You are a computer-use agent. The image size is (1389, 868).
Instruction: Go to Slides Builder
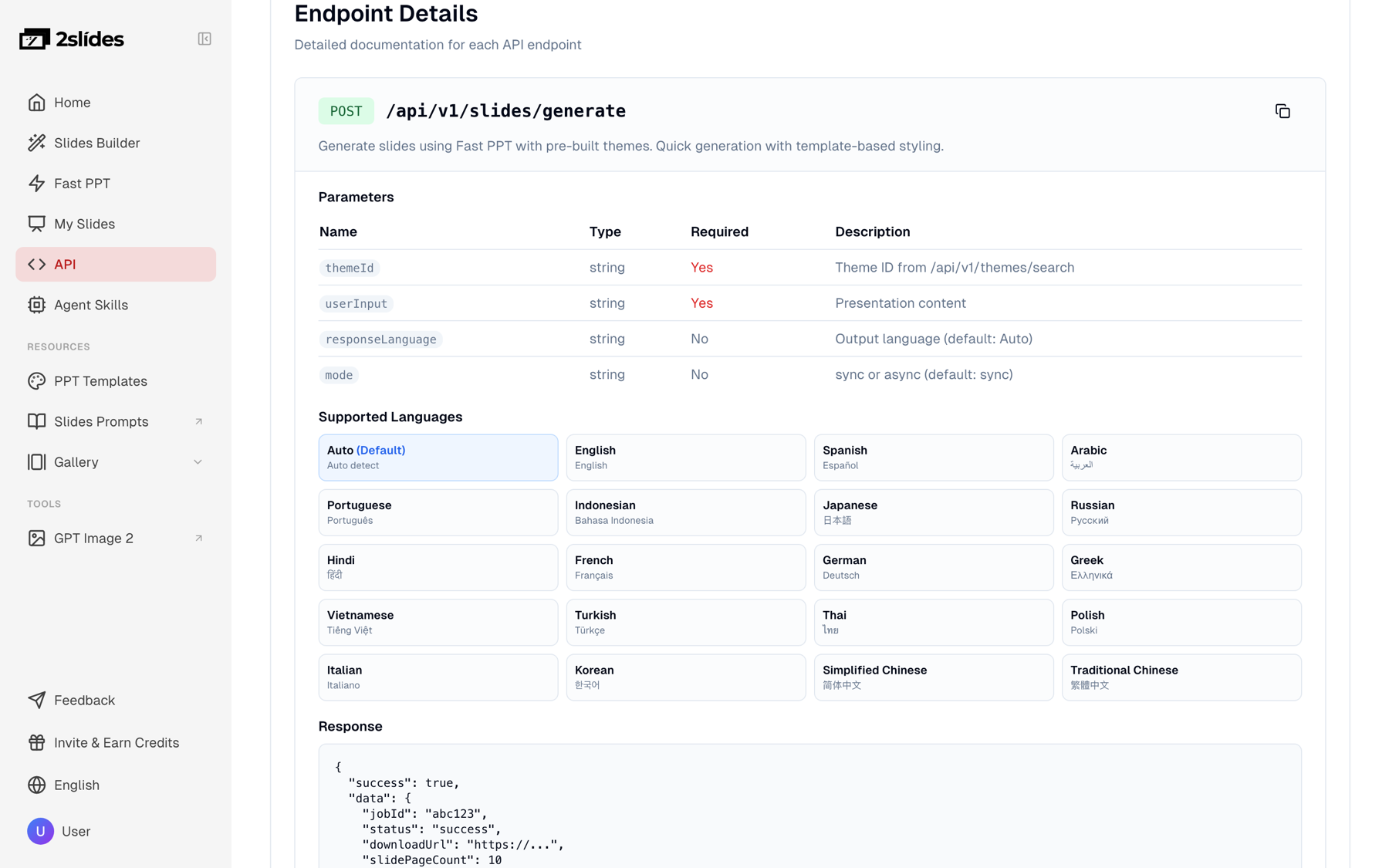(x=116, y=143)
